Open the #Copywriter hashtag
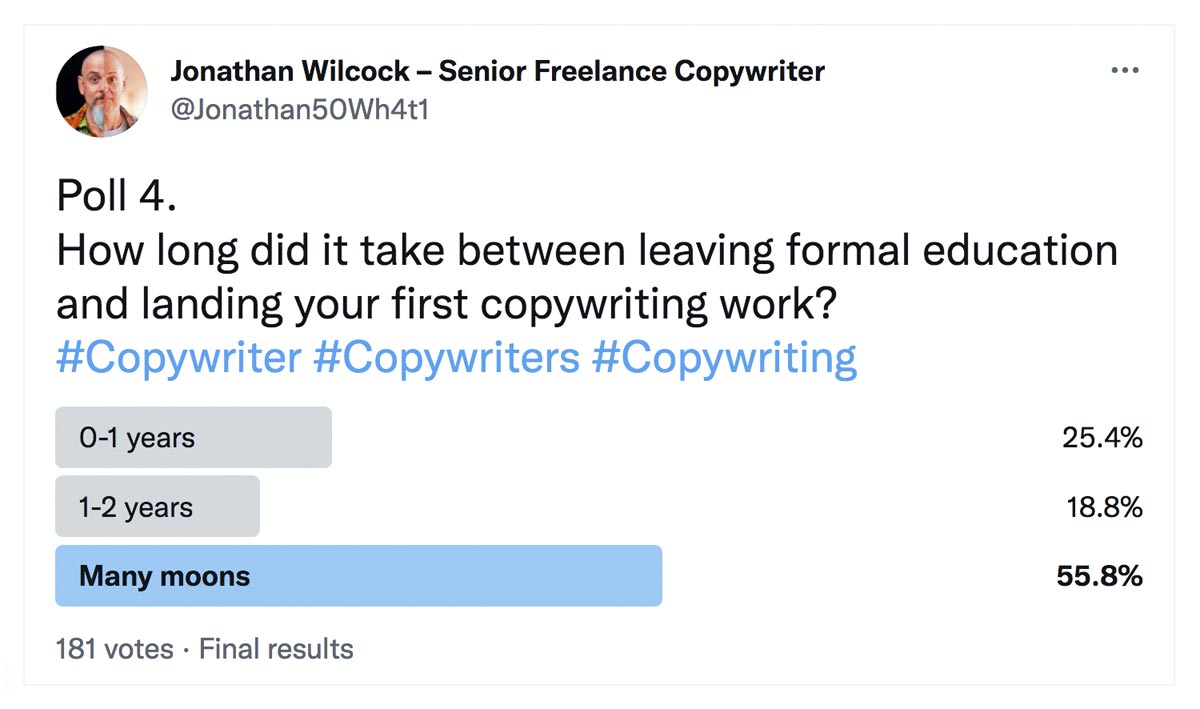 (x=179, y=358)
